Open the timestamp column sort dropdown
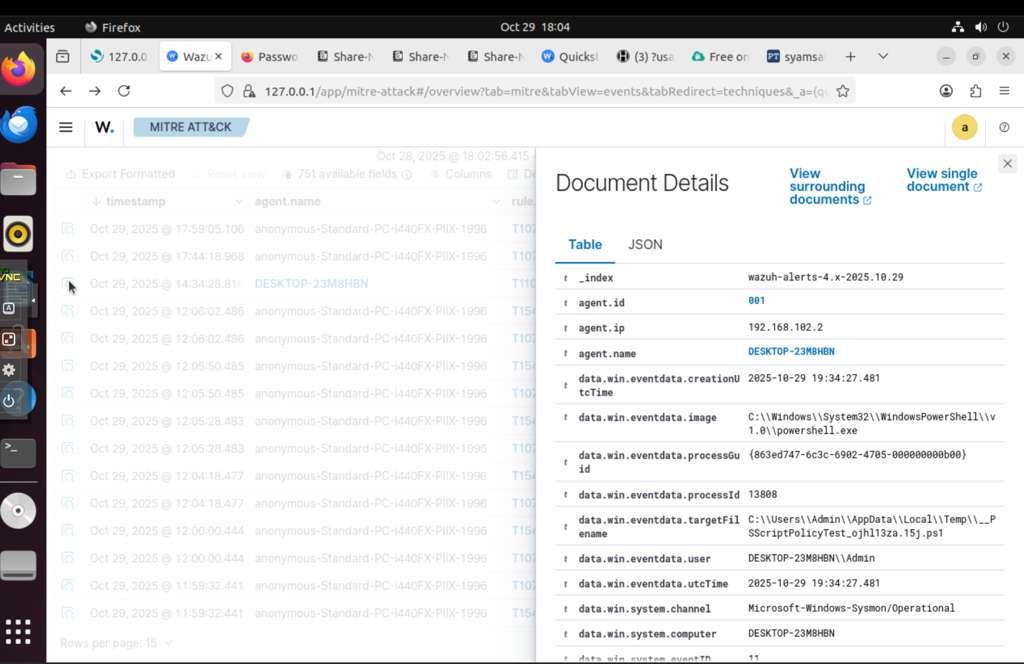1024x664 pixels. [238, 201]
